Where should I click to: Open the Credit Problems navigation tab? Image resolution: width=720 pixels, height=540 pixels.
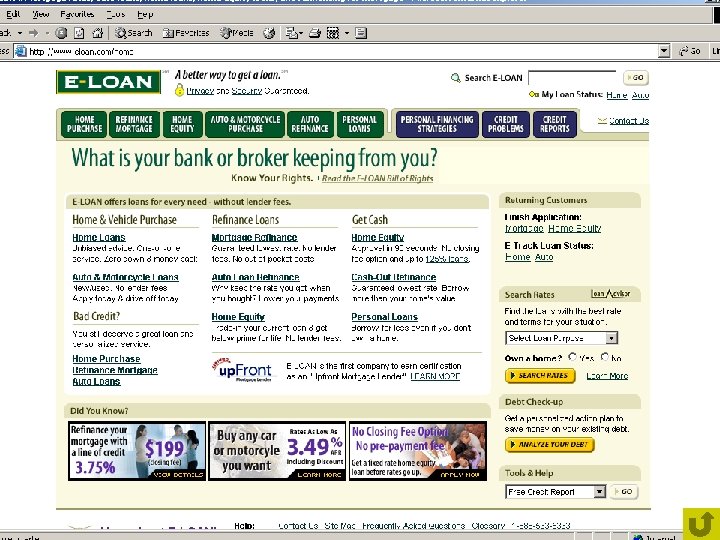pos(506,124)
